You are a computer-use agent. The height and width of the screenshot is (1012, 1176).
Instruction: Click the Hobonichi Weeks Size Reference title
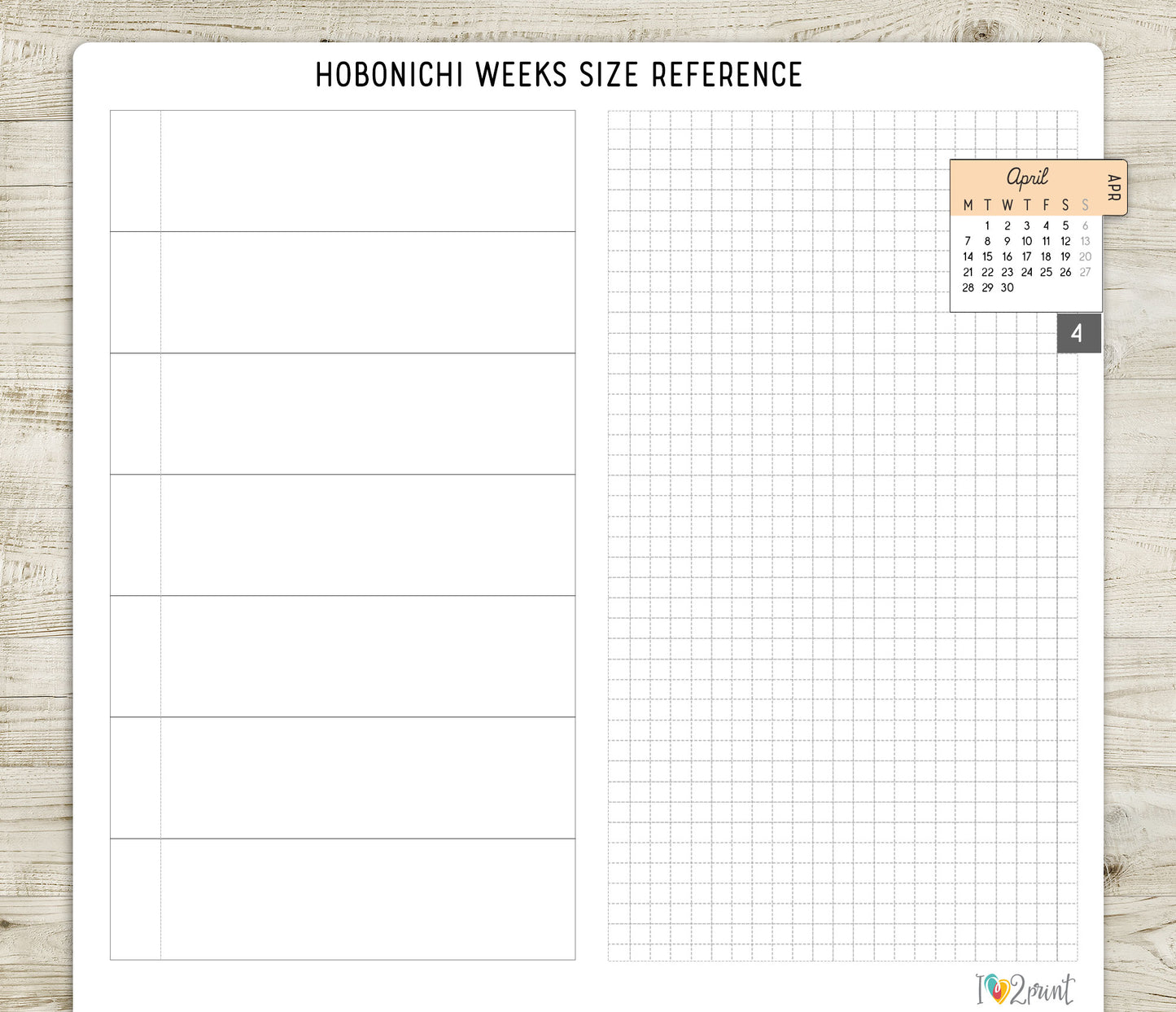pos(558,75)
